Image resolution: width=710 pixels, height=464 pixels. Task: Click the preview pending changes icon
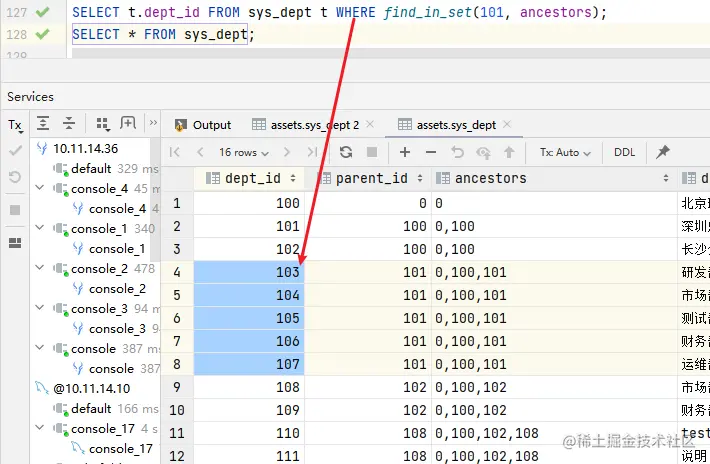(x=483, y=153)
